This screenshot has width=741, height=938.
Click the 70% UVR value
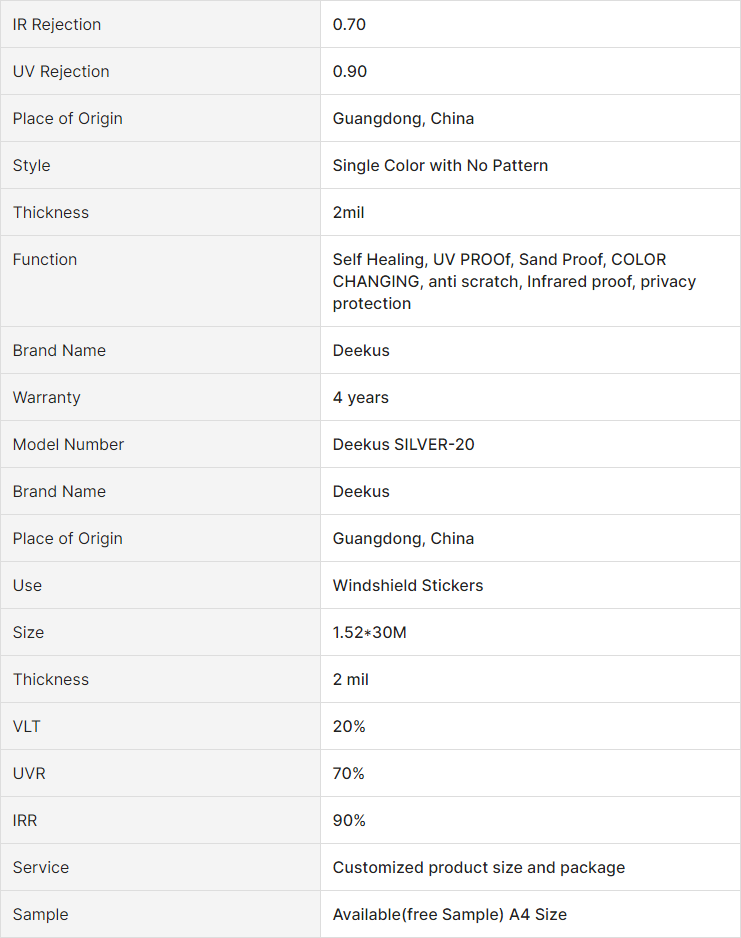click(x=349, y=773)
